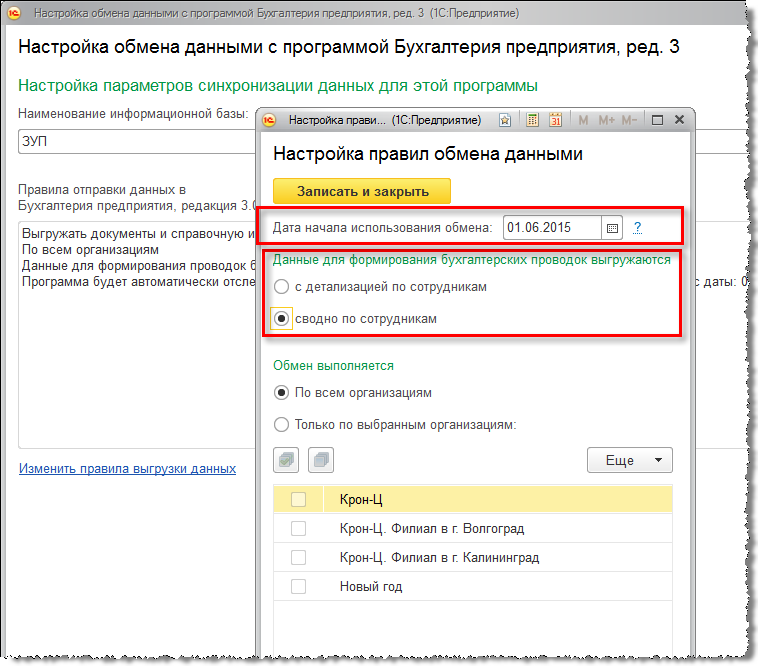Select сводно по сотрудникам option
The image size is (758, 666).
click(x=281, y=319)
